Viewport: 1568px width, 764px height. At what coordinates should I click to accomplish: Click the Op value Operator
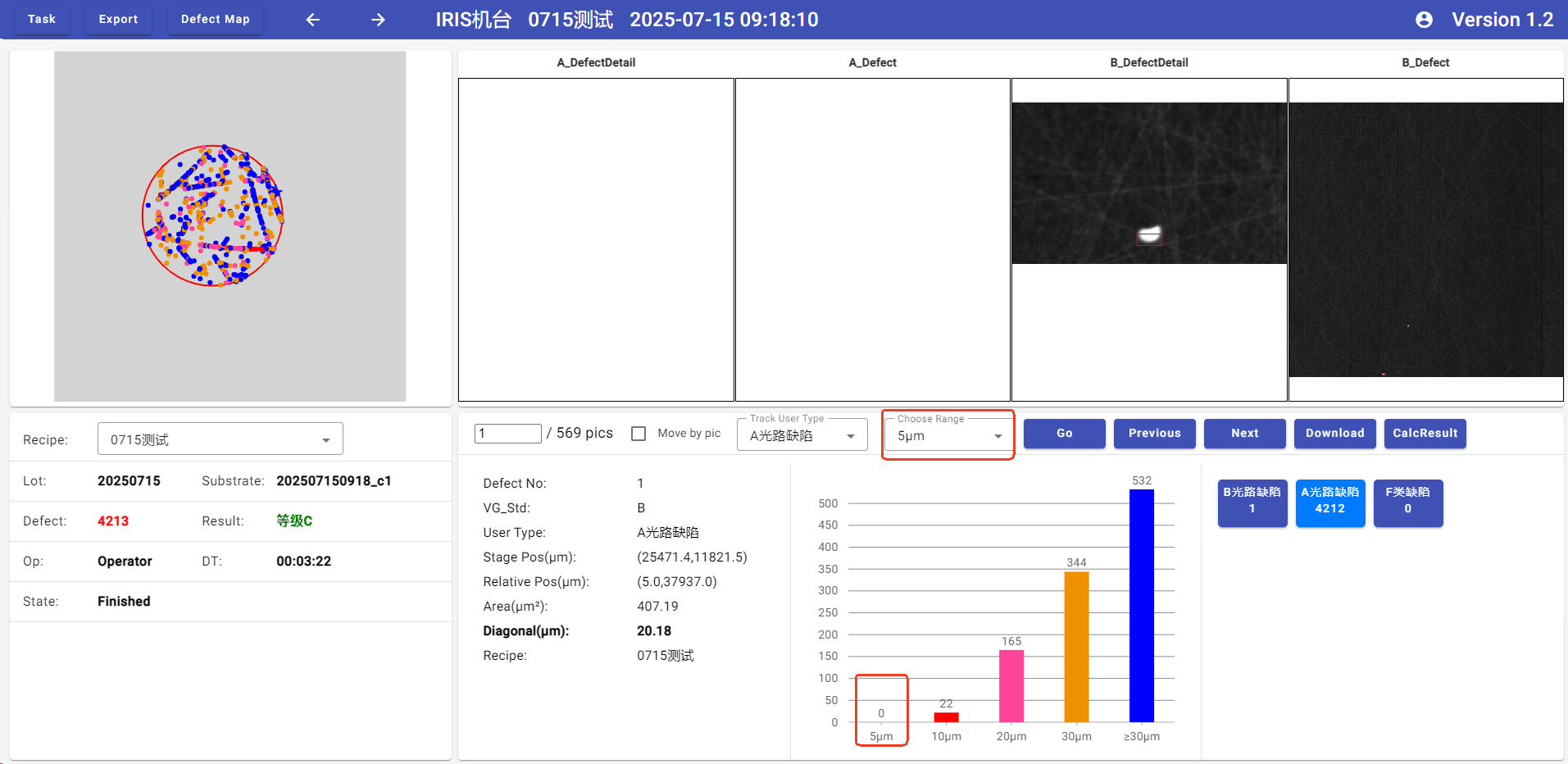click(x=125, y=562)
